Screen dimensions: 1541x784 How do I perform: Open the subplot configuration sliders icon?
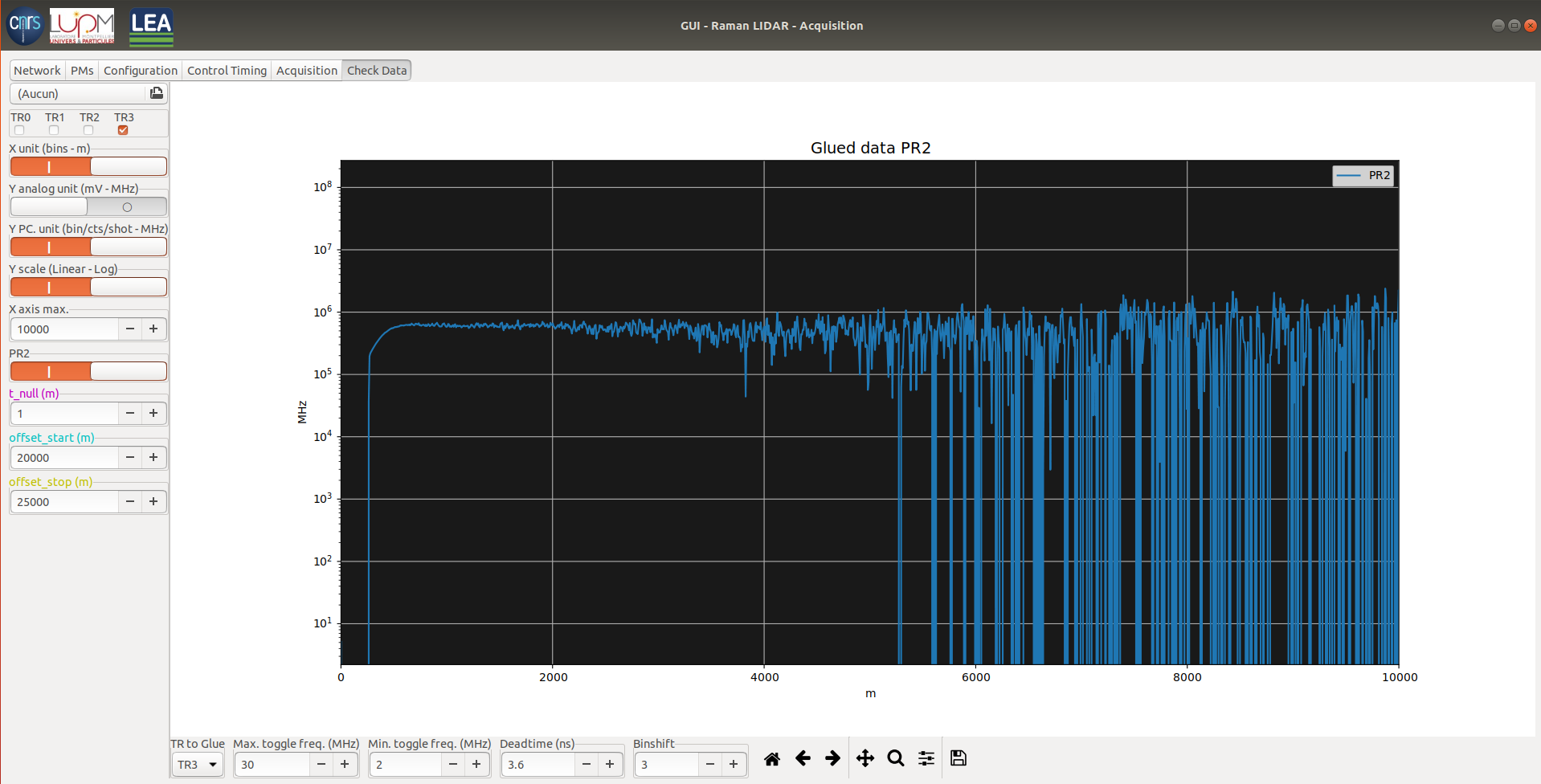[926, 758]
